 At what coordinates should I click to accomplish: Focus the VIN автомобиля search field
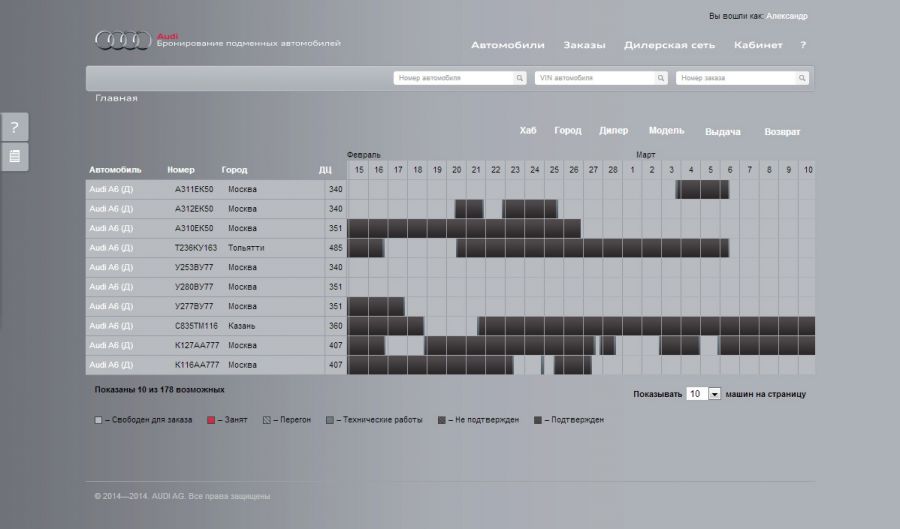[595, 78]
